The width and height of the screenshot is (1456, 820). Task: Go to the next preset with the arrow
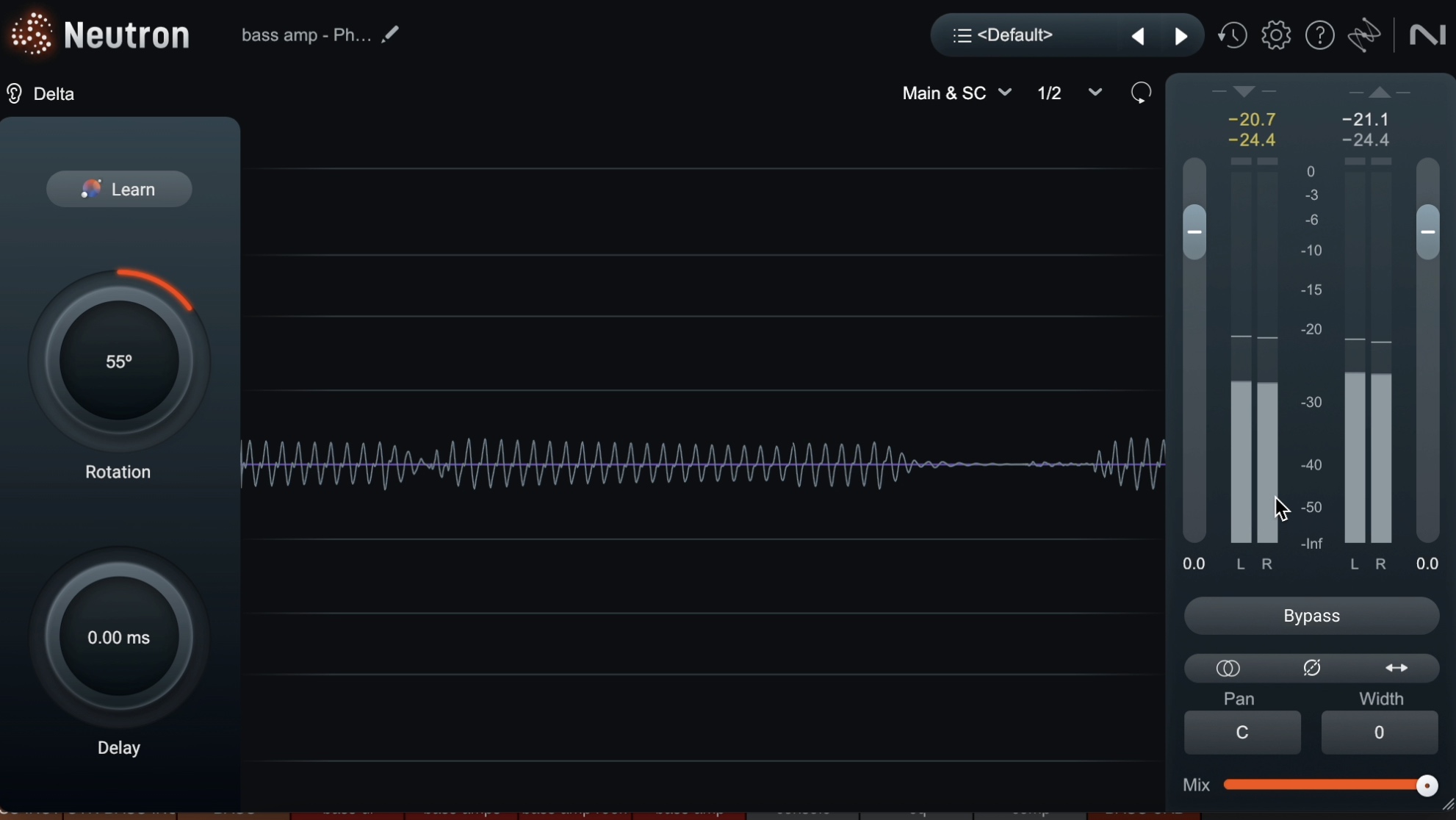(x=1181, y=35)
